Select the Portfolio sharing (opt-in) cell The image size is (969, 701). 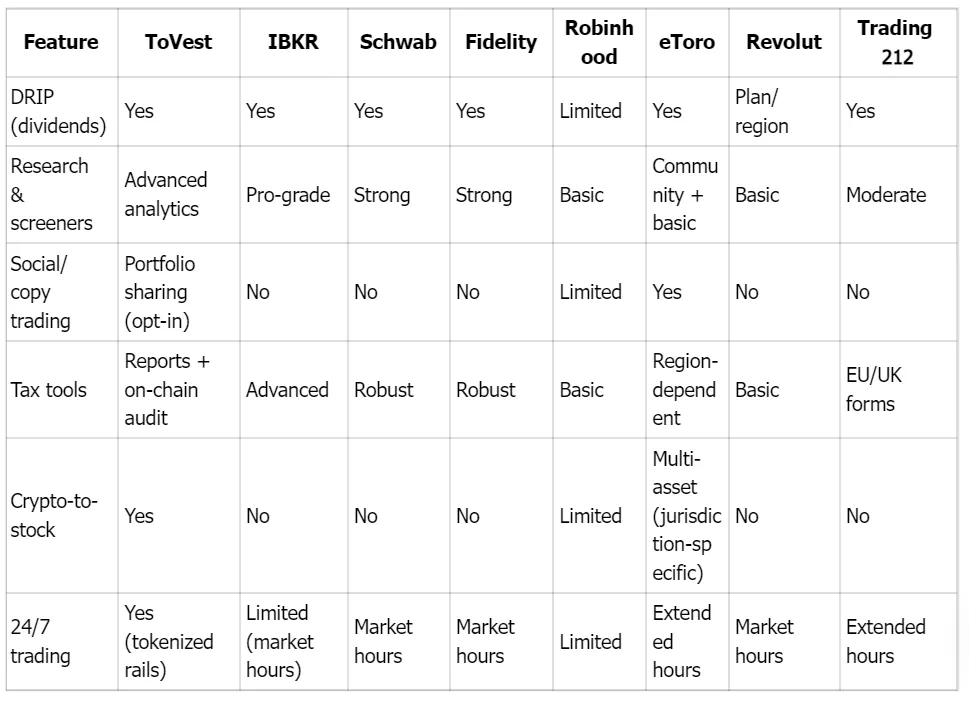click(160, 292)
